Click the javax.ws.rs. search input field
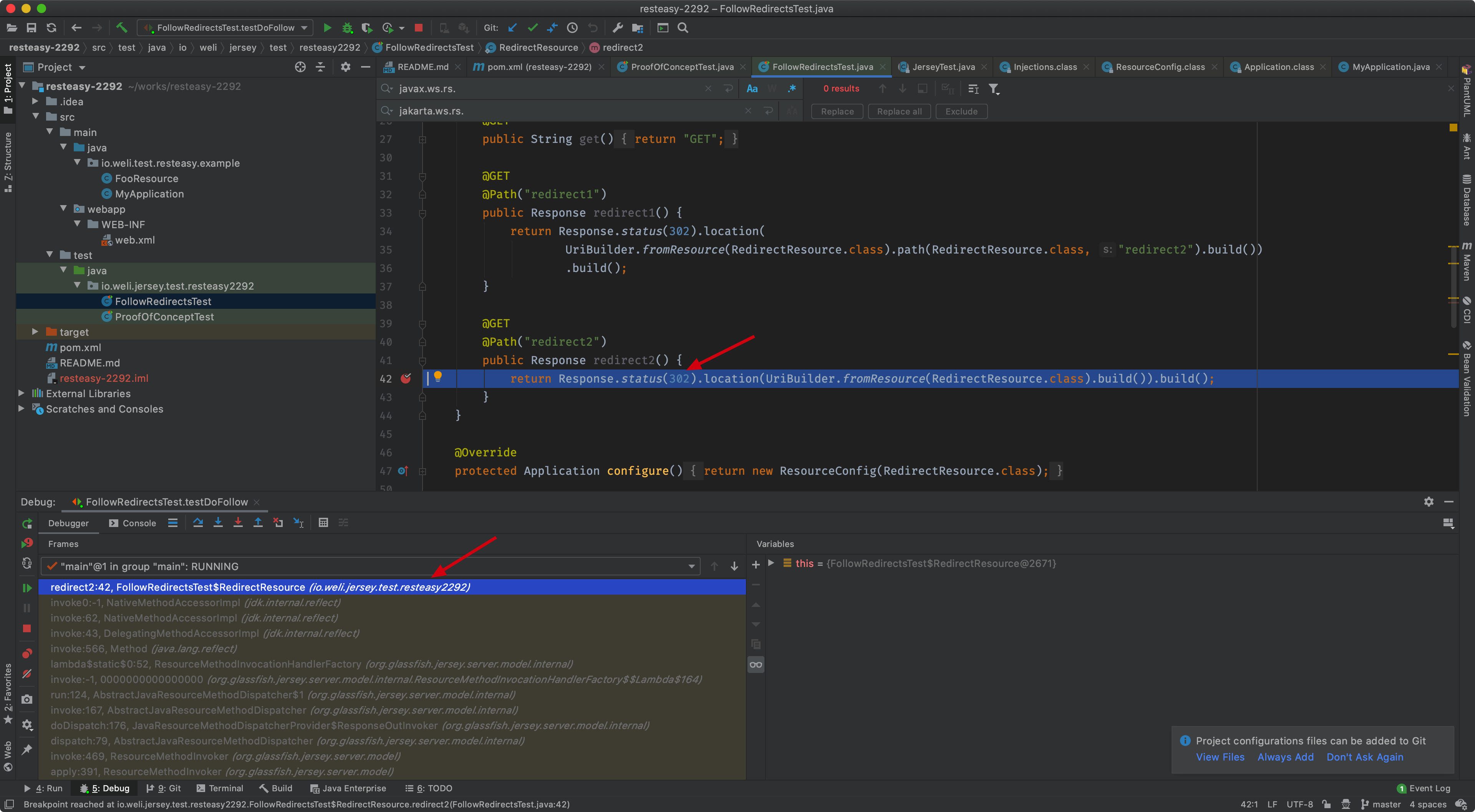The width and height of the screenshot is (1475, 812). click(544, 89)
